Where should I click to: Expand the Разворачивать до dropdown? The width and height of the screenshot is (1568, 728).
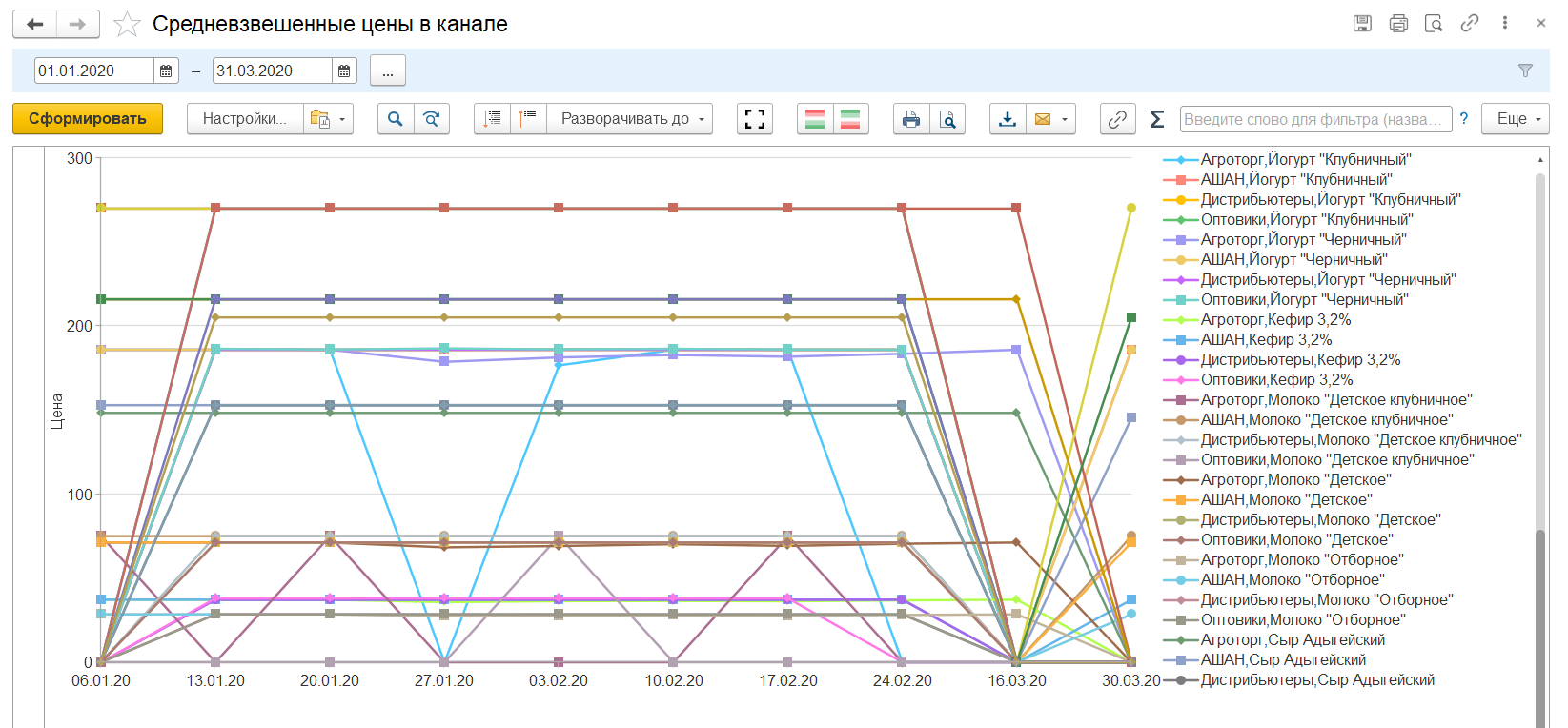coord(633,119)
